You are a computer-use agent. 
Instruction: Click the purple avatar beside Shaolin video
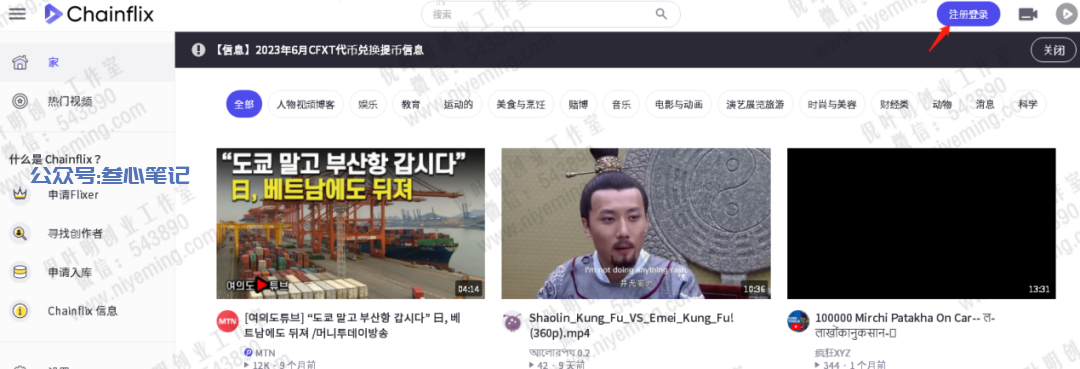coord(512,321)
